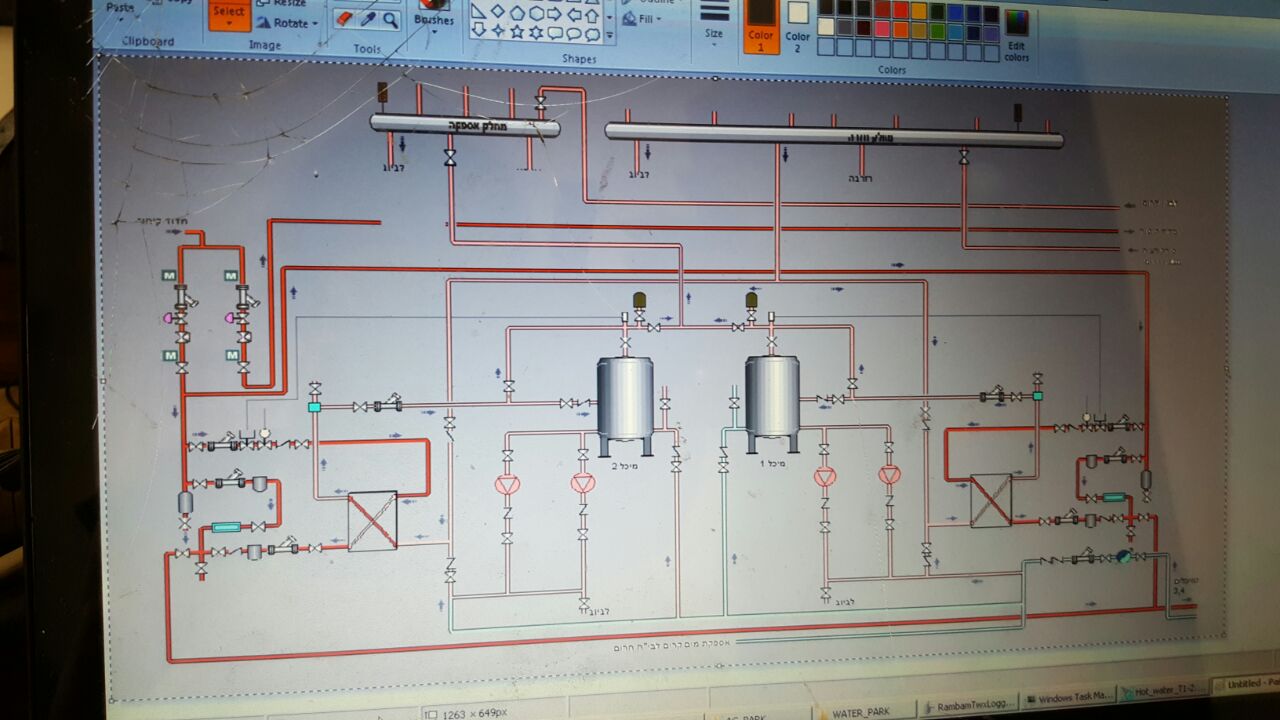Select the Magnifier tool
The image size is (1280, 720).
coord(390,19)
